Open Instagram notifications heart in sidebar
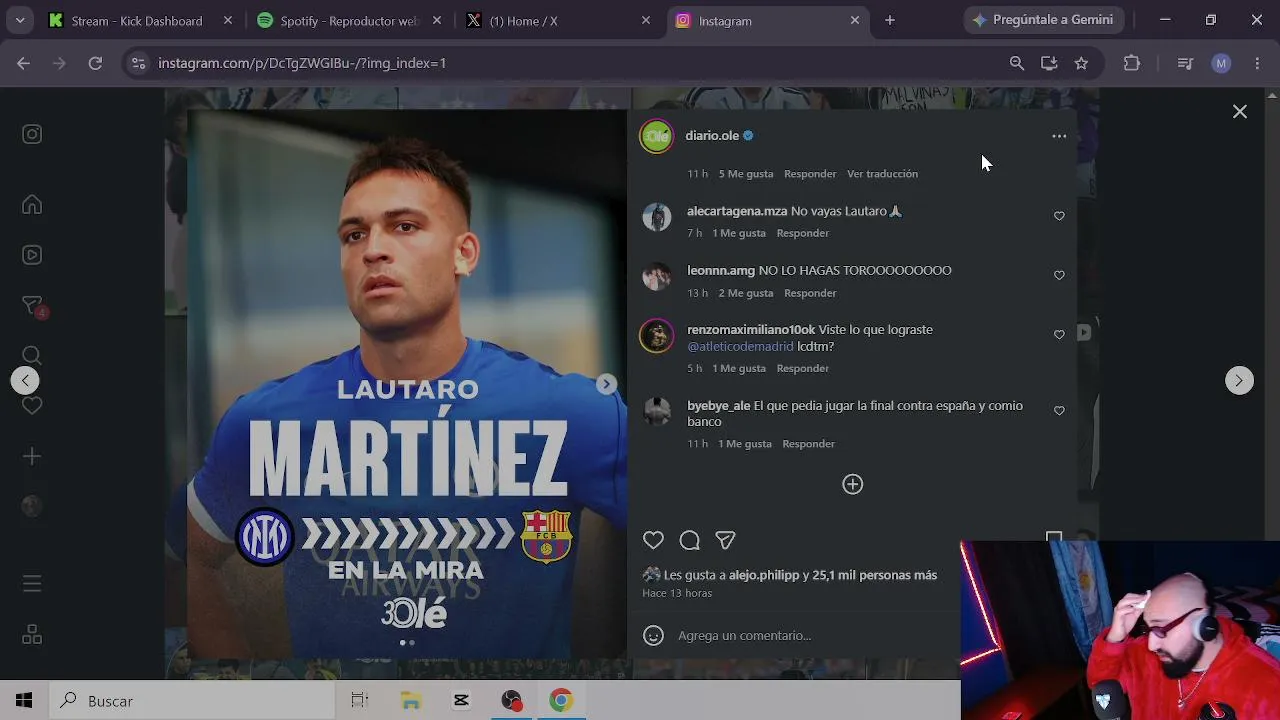 (32, 405)
